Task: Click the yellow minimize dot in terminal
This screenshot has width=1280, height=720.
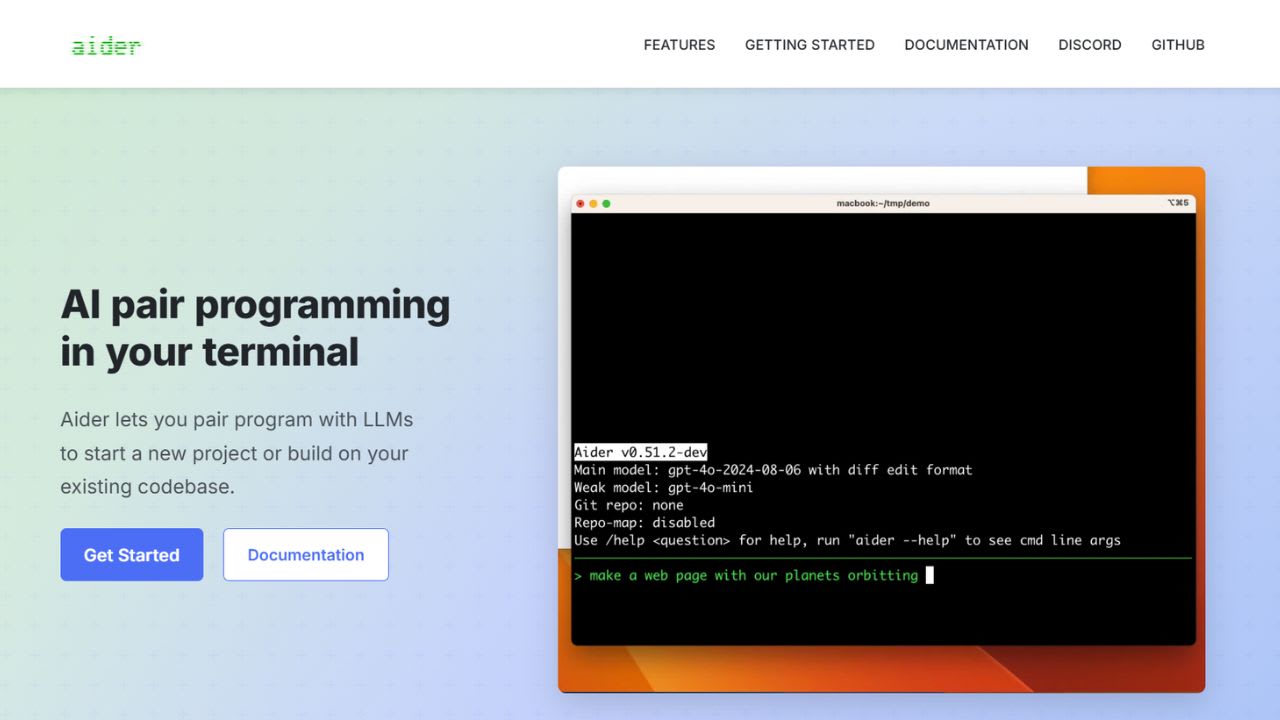Action: [x=593, y=204]
